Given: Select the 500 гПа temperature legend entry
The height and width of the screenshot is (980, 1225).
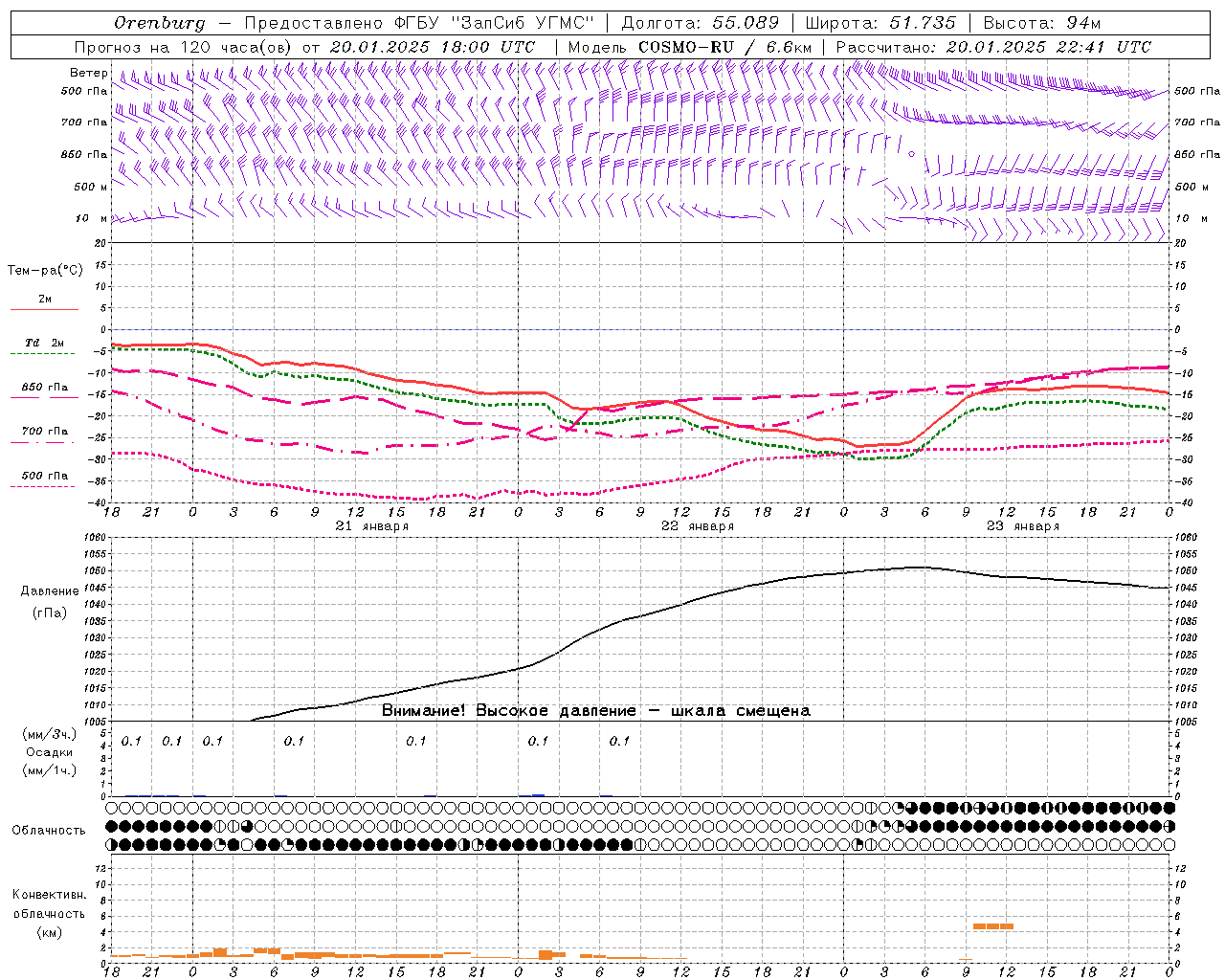Looking at the screenshot, I should (x=45, y=475).
